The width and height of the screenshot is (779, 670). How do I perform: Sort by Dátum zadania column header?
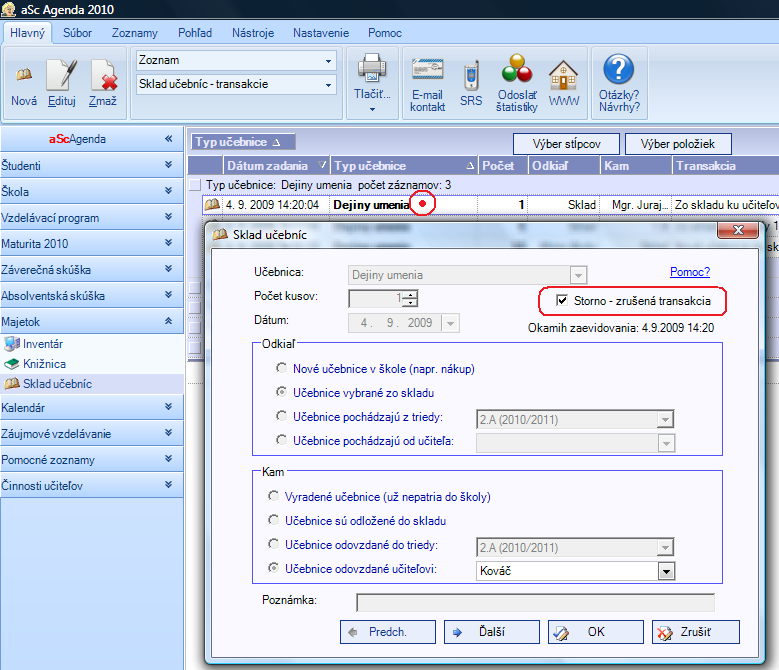[276, 165]
